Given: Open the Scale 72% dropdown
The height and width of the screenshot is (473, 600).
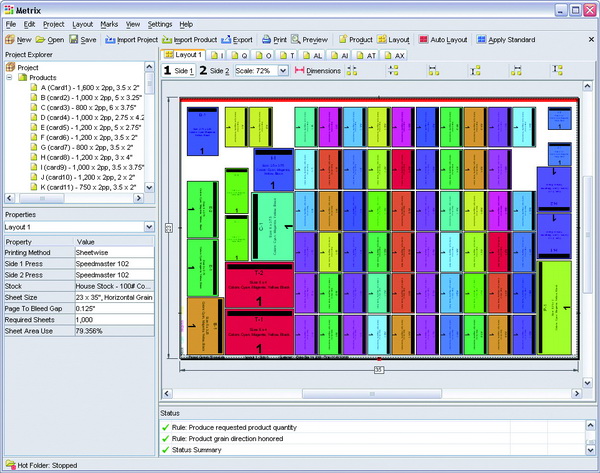Looking at the screenshot, I should [284, 71].
